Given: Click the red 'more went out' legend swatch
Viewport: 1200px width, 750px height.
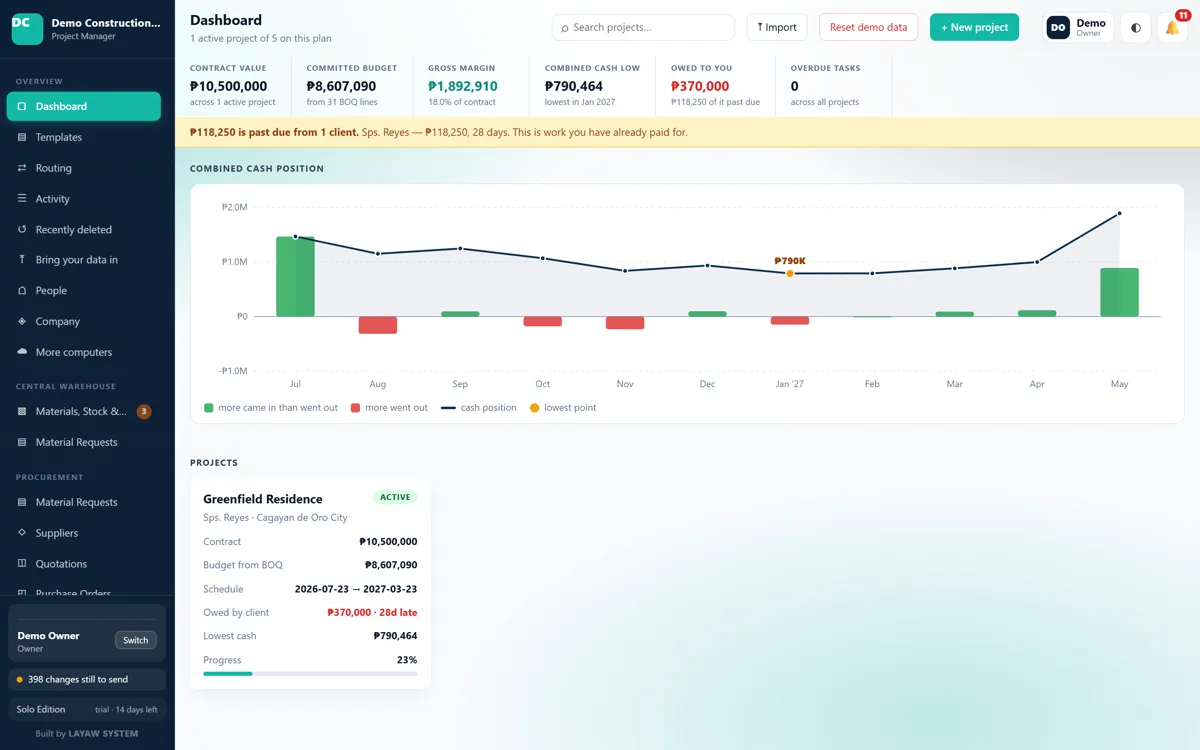Looking at the screenshot, I should [356, 408].
